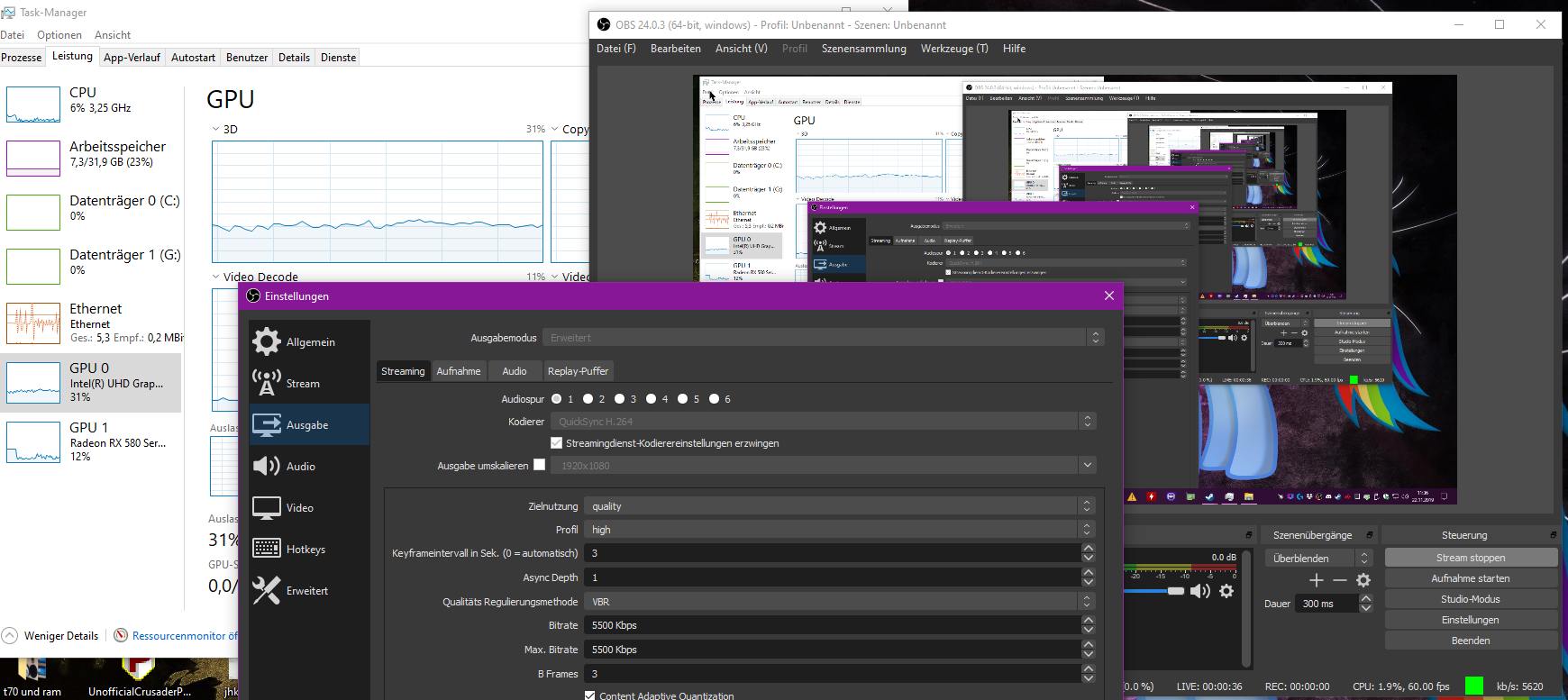Open Qualitäts Regulierungsmethode VBR dropdown

pos(839,602)
